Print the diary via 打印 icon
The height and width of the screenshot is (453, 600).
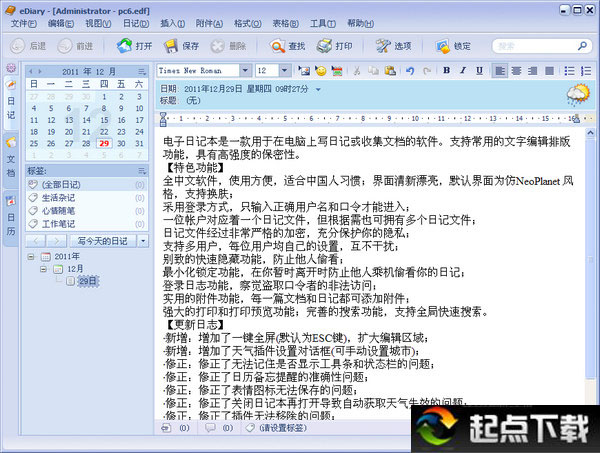tap(324, 46)
